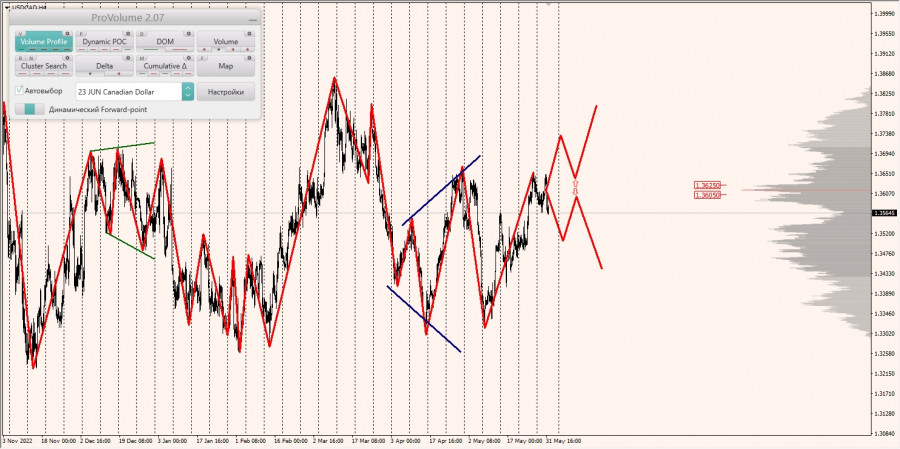Click the USDCAD,H4 chart title

[x=29, y=6]
